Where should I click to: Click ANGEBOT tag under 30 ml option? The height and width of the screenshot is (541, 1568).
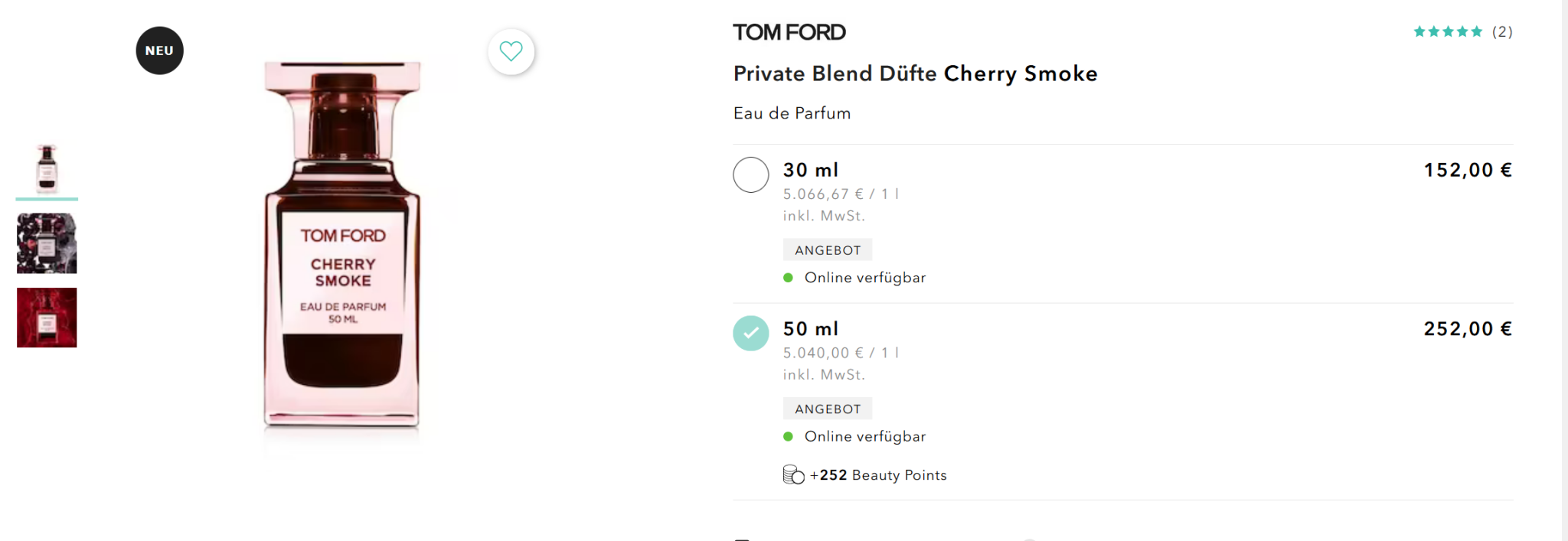827,250
